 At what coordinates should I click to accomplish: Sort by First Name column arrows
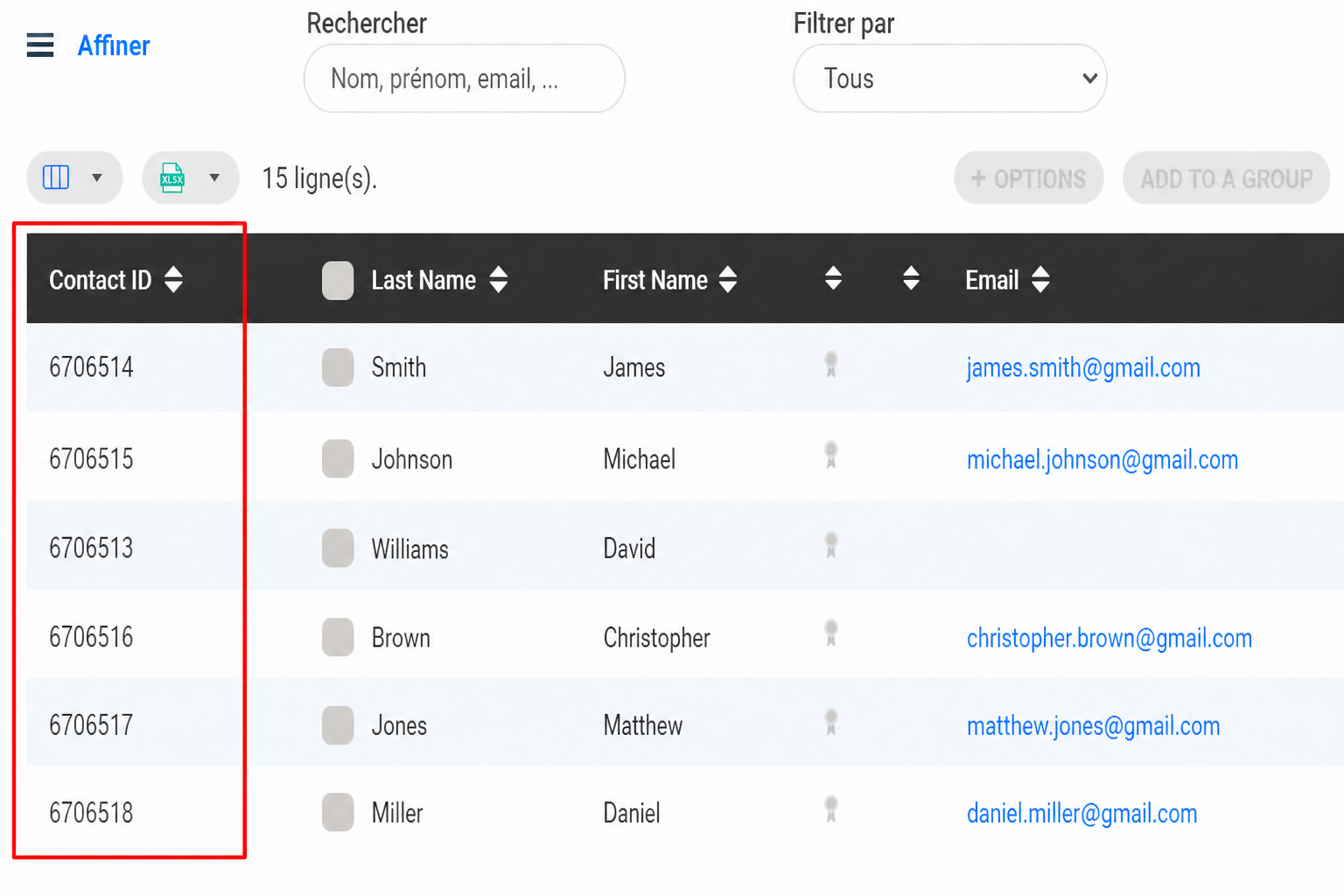tap(728, 280)
